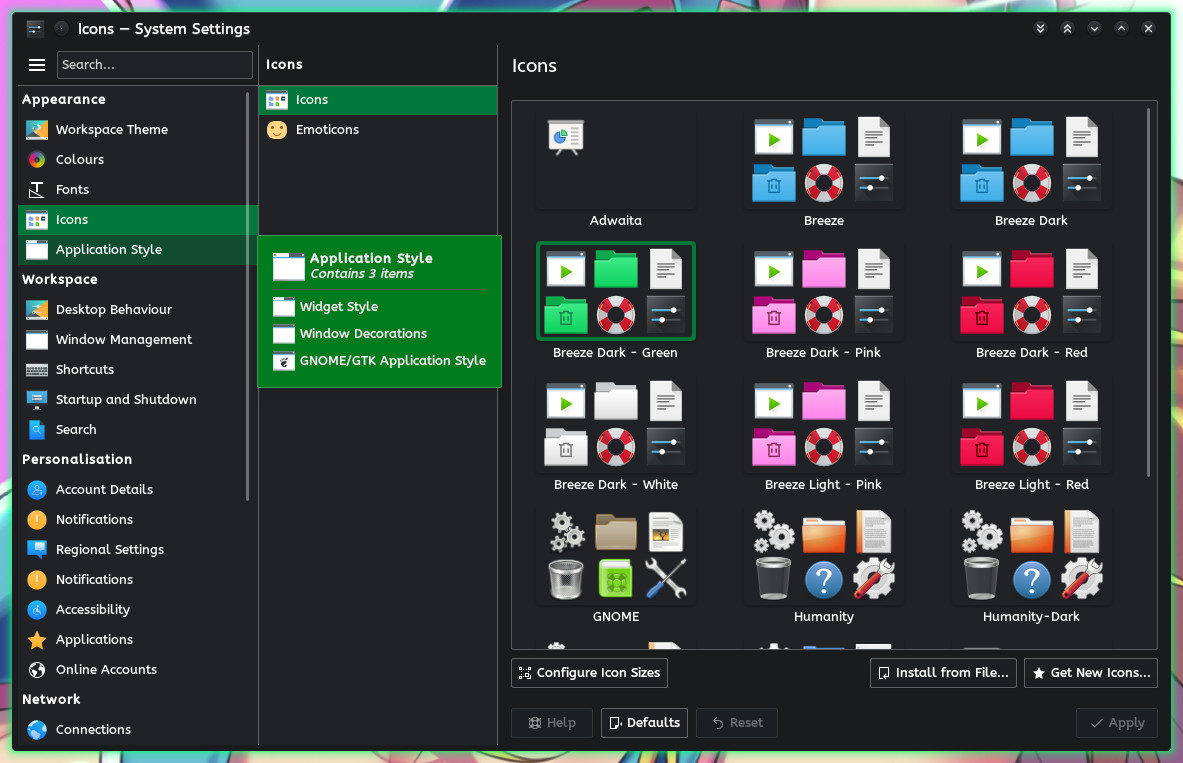
Task: Select the GNOME icon theme
Action: pyautogui.click(x=616, y=566)
